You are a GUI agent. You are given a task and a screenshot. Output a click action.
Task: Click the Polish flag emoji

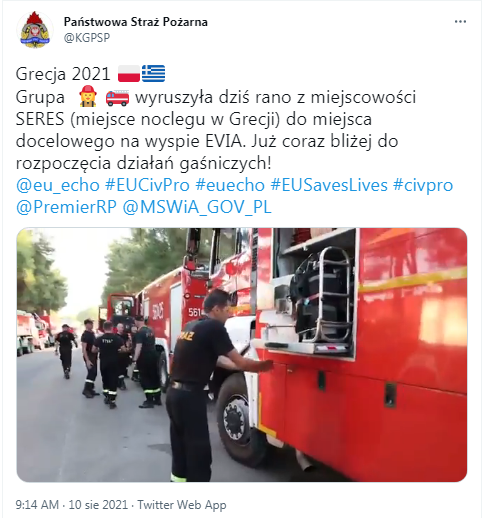129,74
